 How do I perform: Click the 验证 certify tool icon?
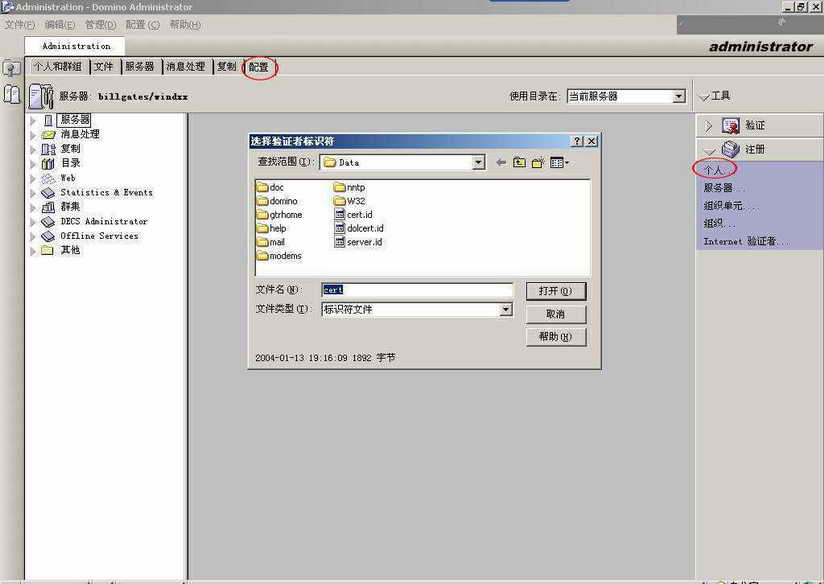pos(730,126)
